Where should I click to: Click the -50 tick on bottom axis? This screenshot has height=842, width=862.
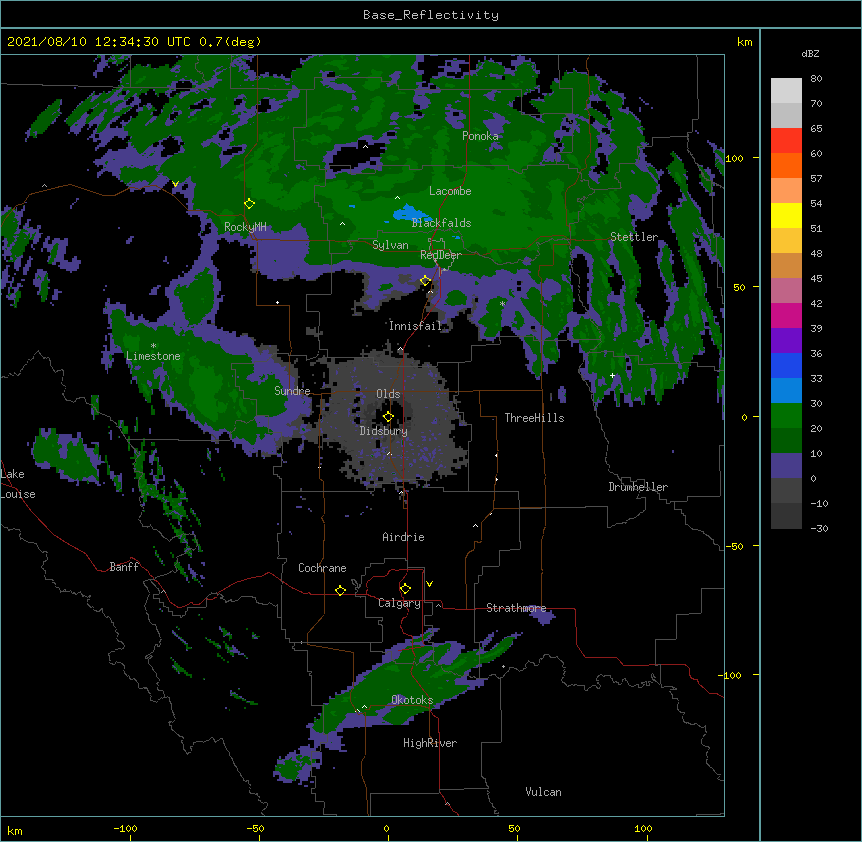(255, 828)
